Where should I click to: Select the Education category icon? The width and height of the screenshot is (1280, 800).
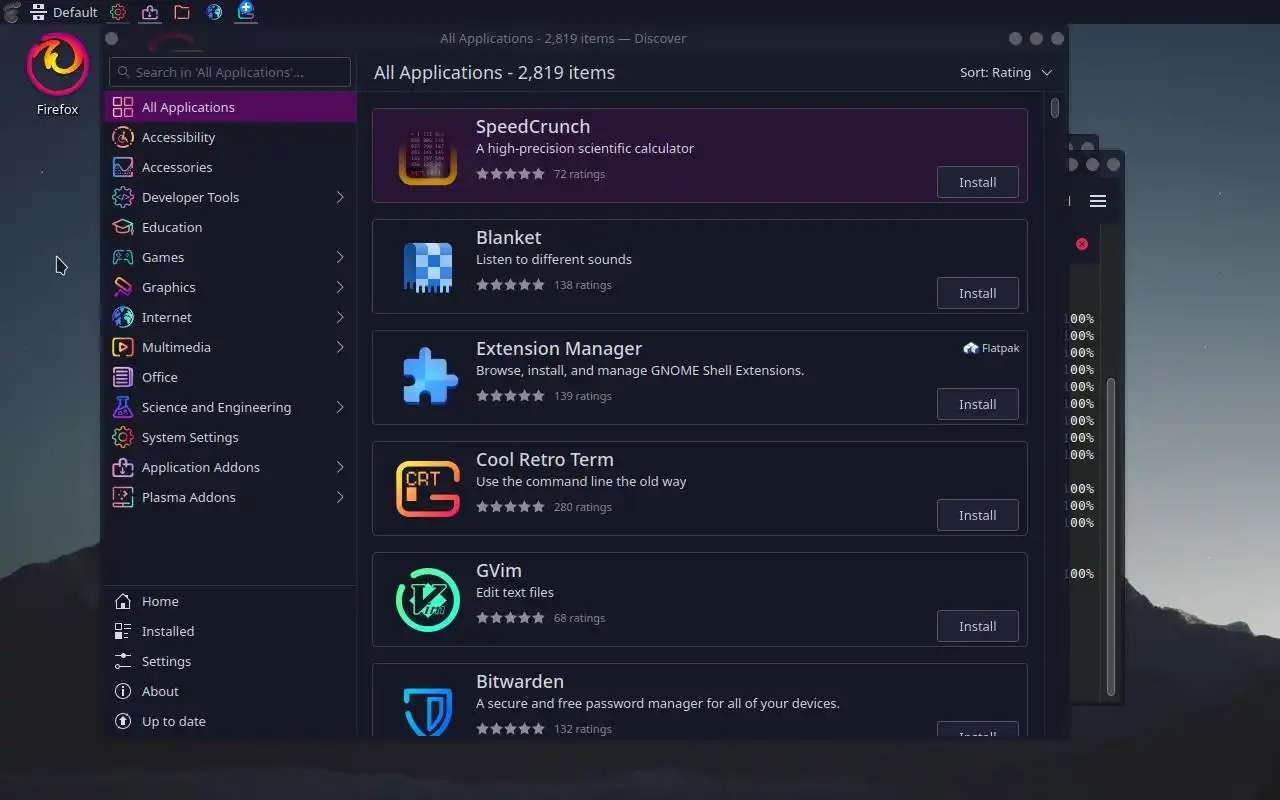pyautogui.click(x=123, y=227)
